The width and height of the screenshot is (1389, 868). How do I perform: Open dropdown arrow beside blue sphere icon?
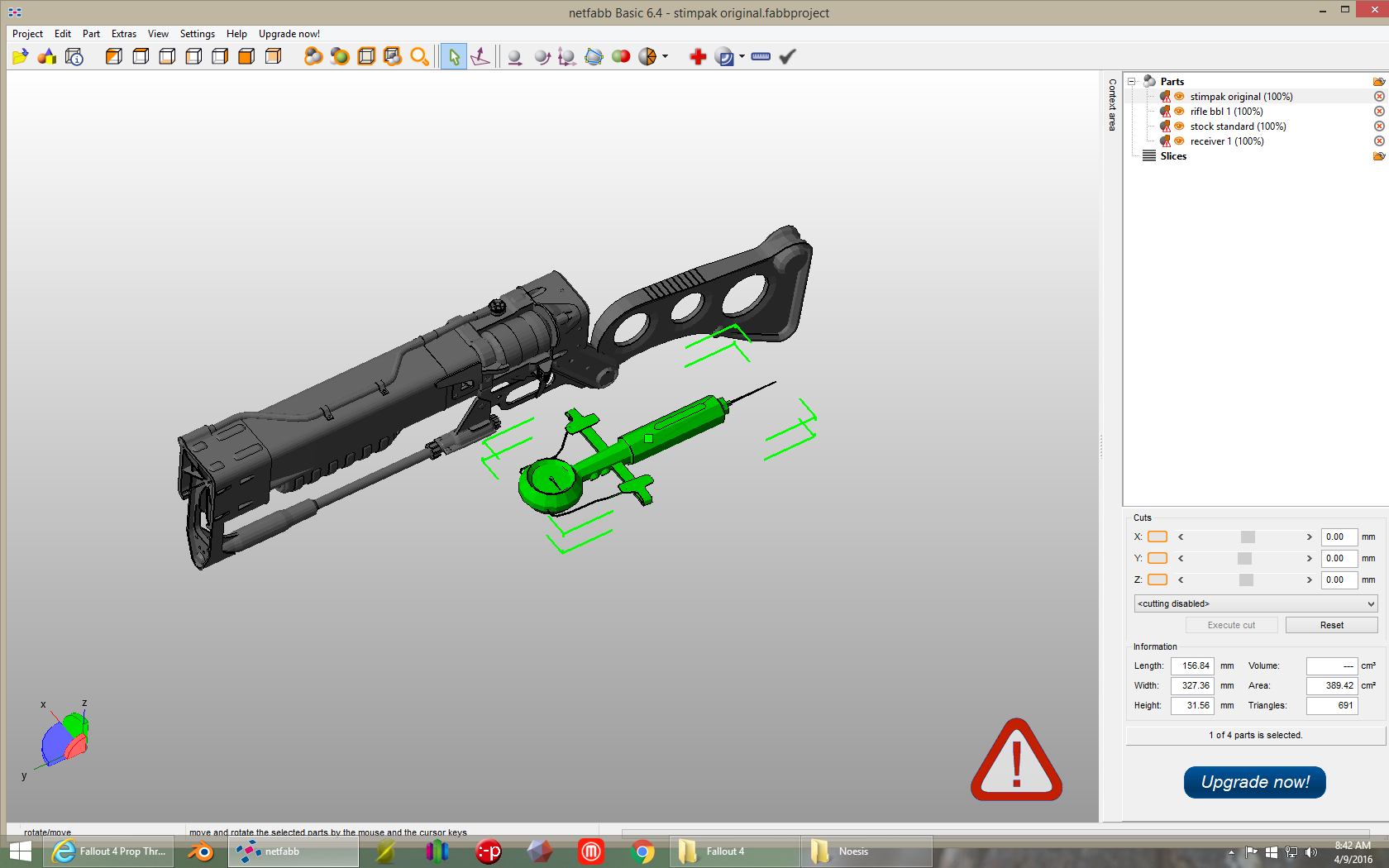click(x=742, y=56)
